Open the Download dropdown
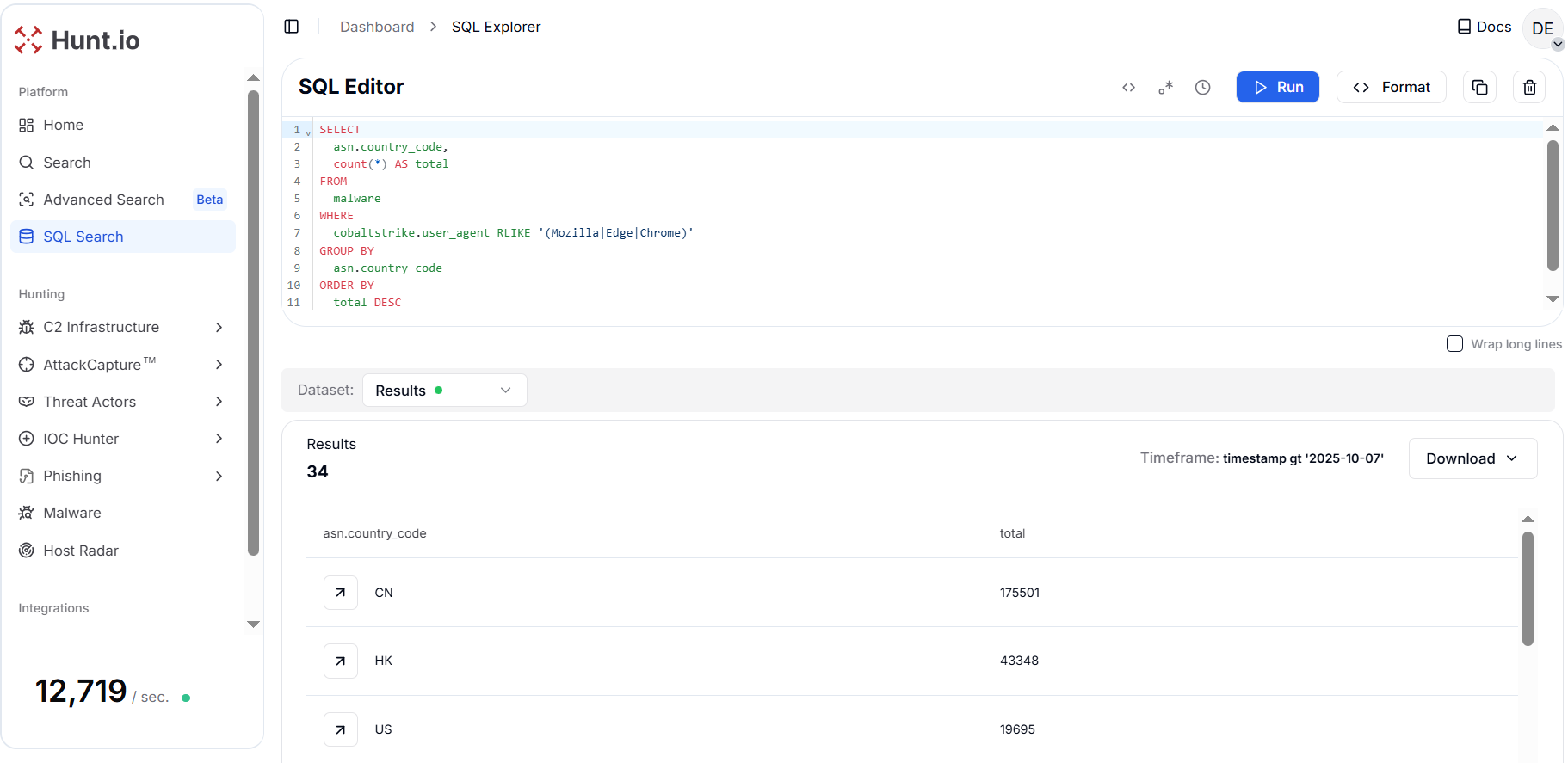 point(1472,458)
